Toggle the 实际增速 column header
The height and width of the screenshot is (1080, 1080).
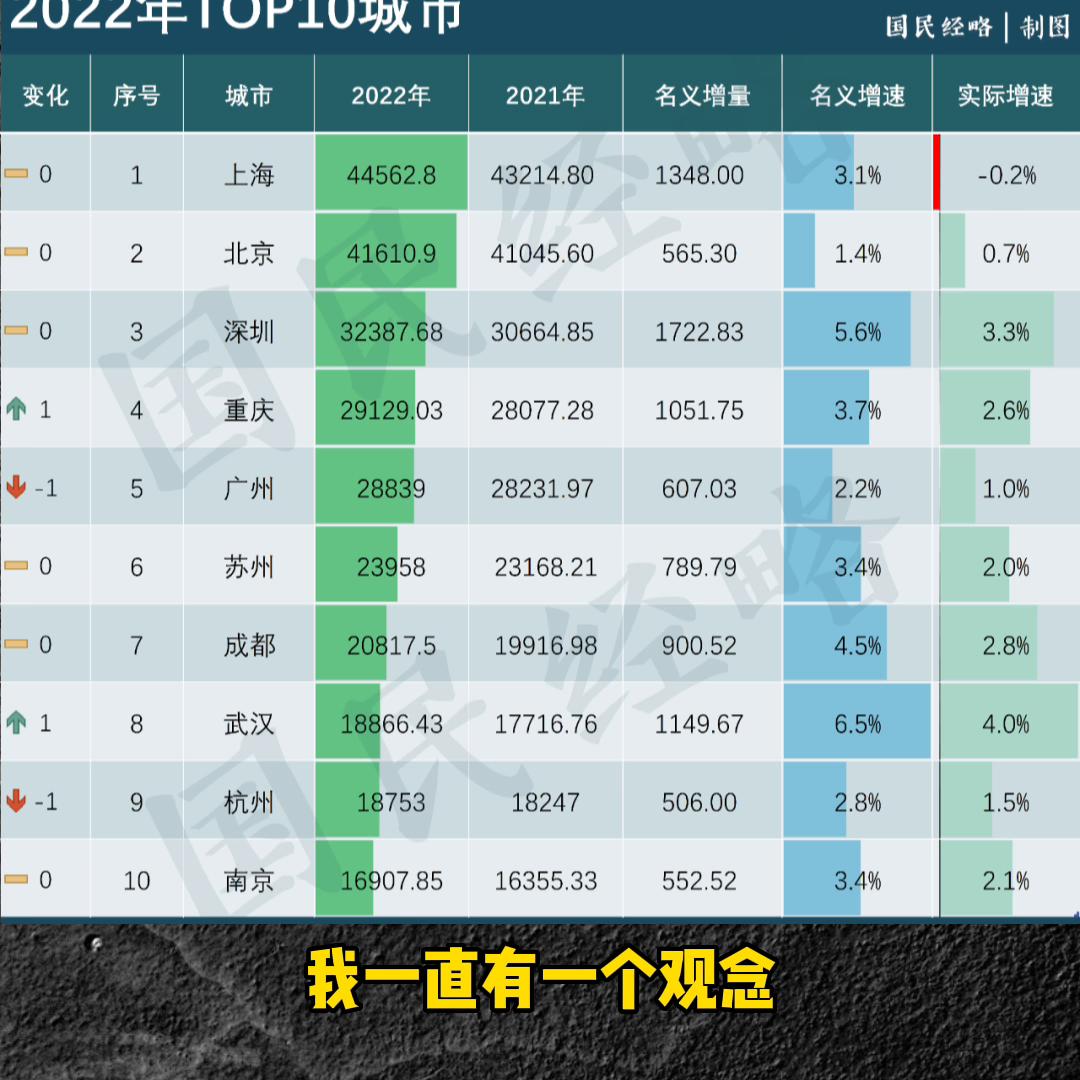pos(1005,93)
